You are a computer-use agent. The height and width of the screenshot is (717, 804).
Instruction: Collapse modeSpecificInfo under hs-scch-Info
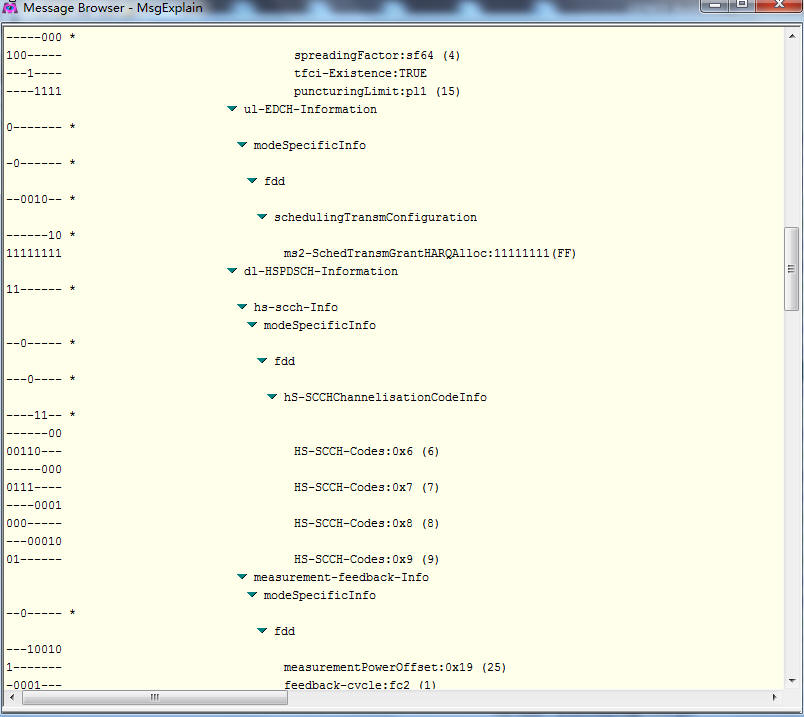point(252,325)
